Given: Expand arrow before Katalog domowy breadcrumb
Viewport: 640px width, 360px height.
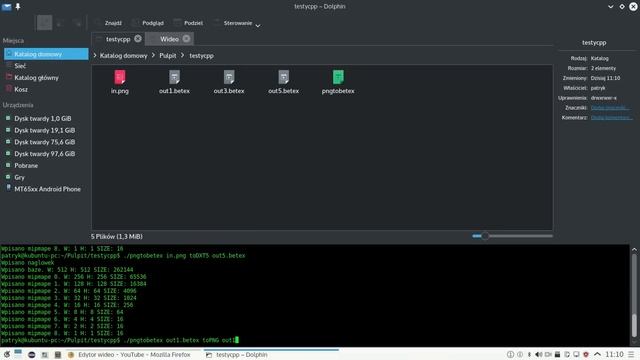Looking at the screenshot, I should pyautogui.click(x=95, y=56).
